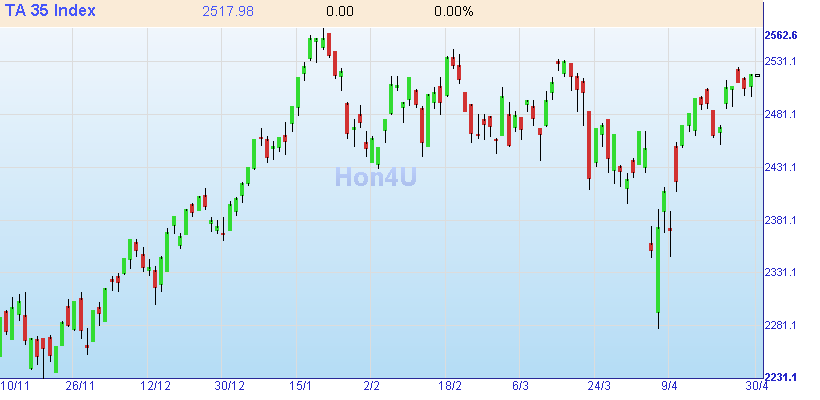
Task: Click the 0.00 change value
Action: pos(340,12)
